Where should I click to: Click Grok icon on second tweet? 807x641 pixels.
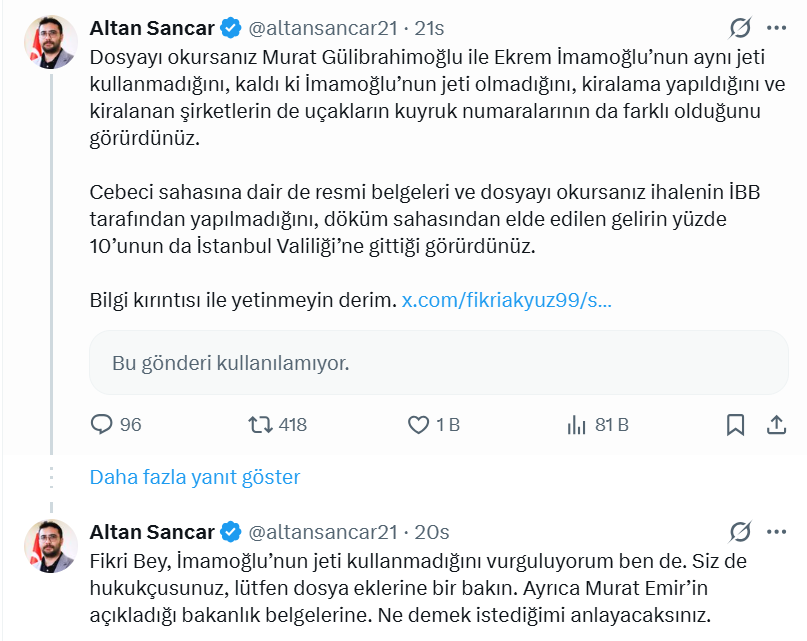[x=740, y=531]
